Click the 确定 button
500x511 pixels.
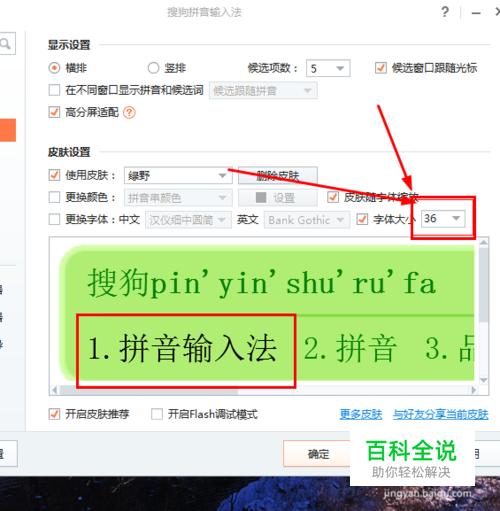[317, 454]
